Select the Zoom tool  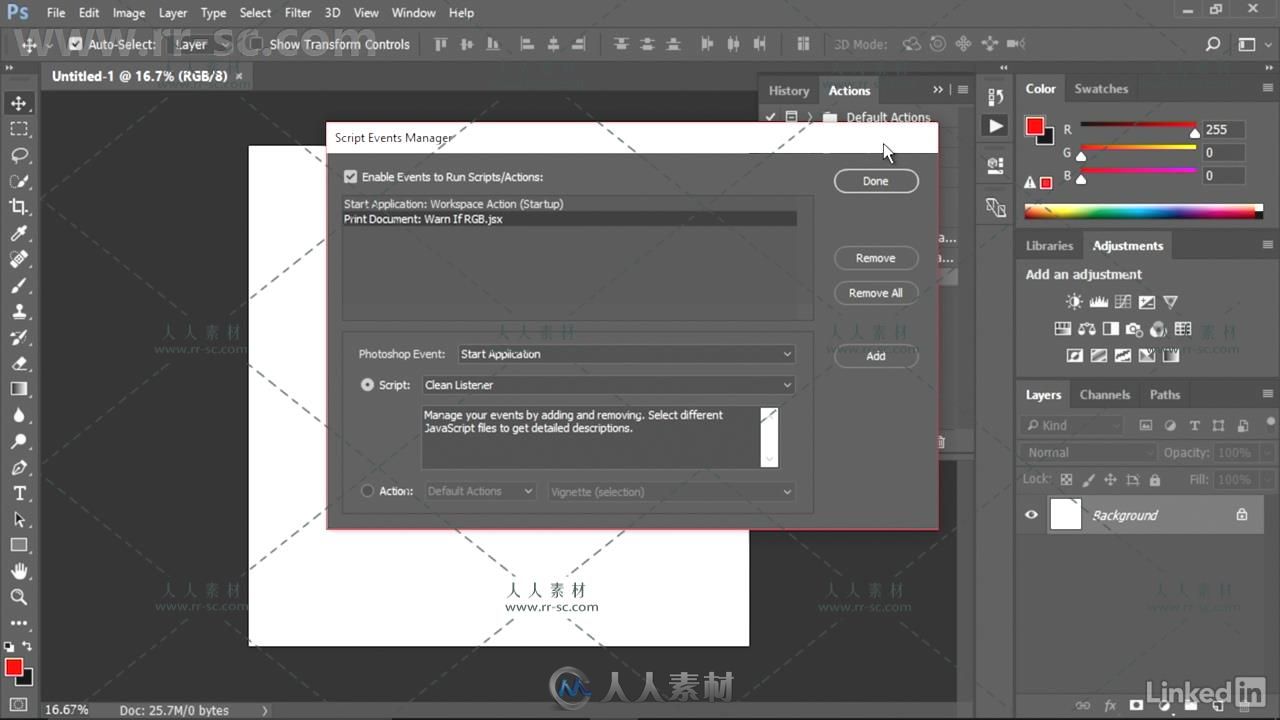(19, 597)
